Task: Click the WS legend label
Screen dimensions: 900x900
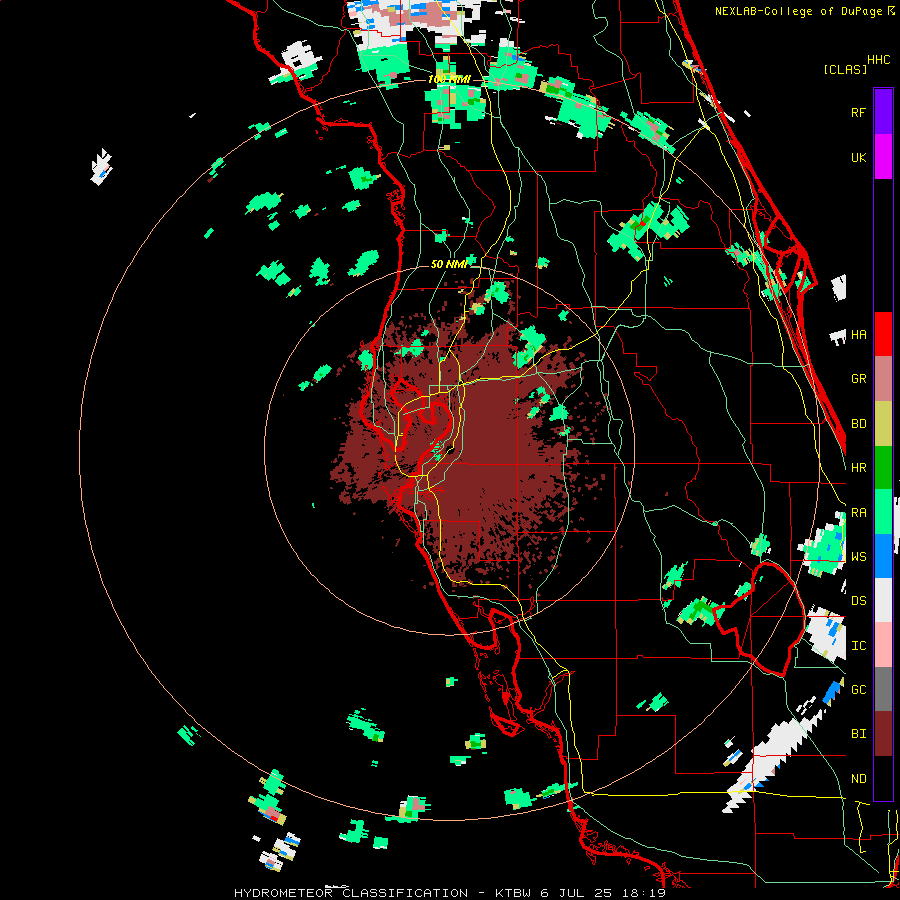Action: click(x=858, y=557)
